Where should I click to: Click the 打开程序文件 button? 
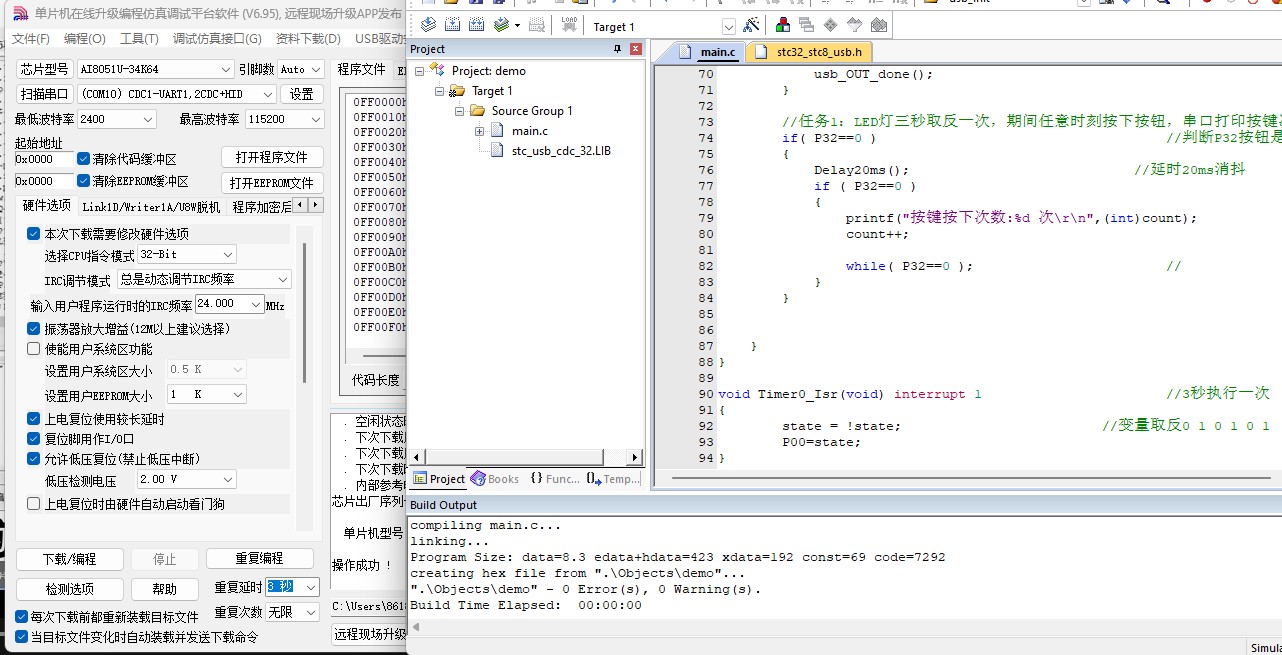click(272, 158)
